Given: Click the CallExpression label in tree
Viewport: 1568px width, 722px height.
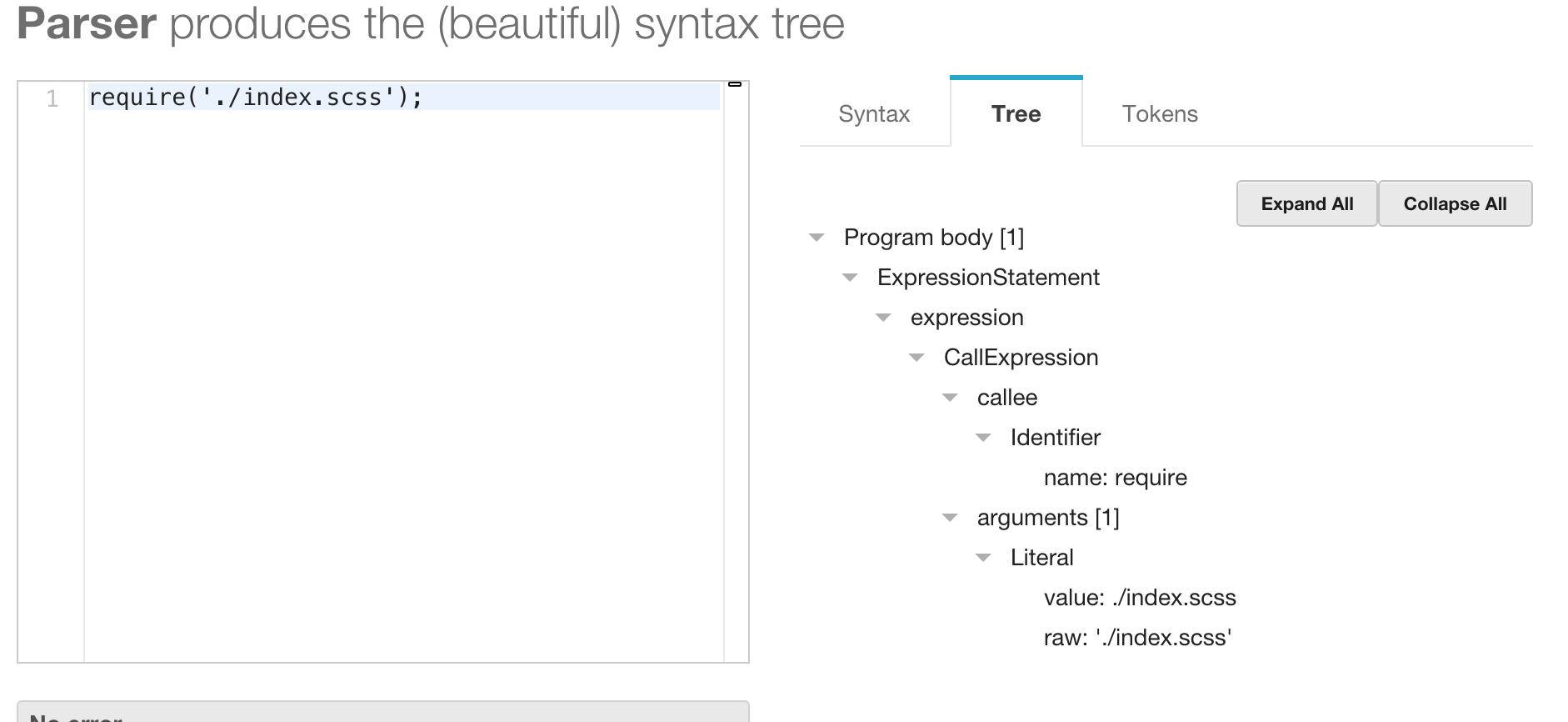Looking at the screenshot, I should [1021, 358].
